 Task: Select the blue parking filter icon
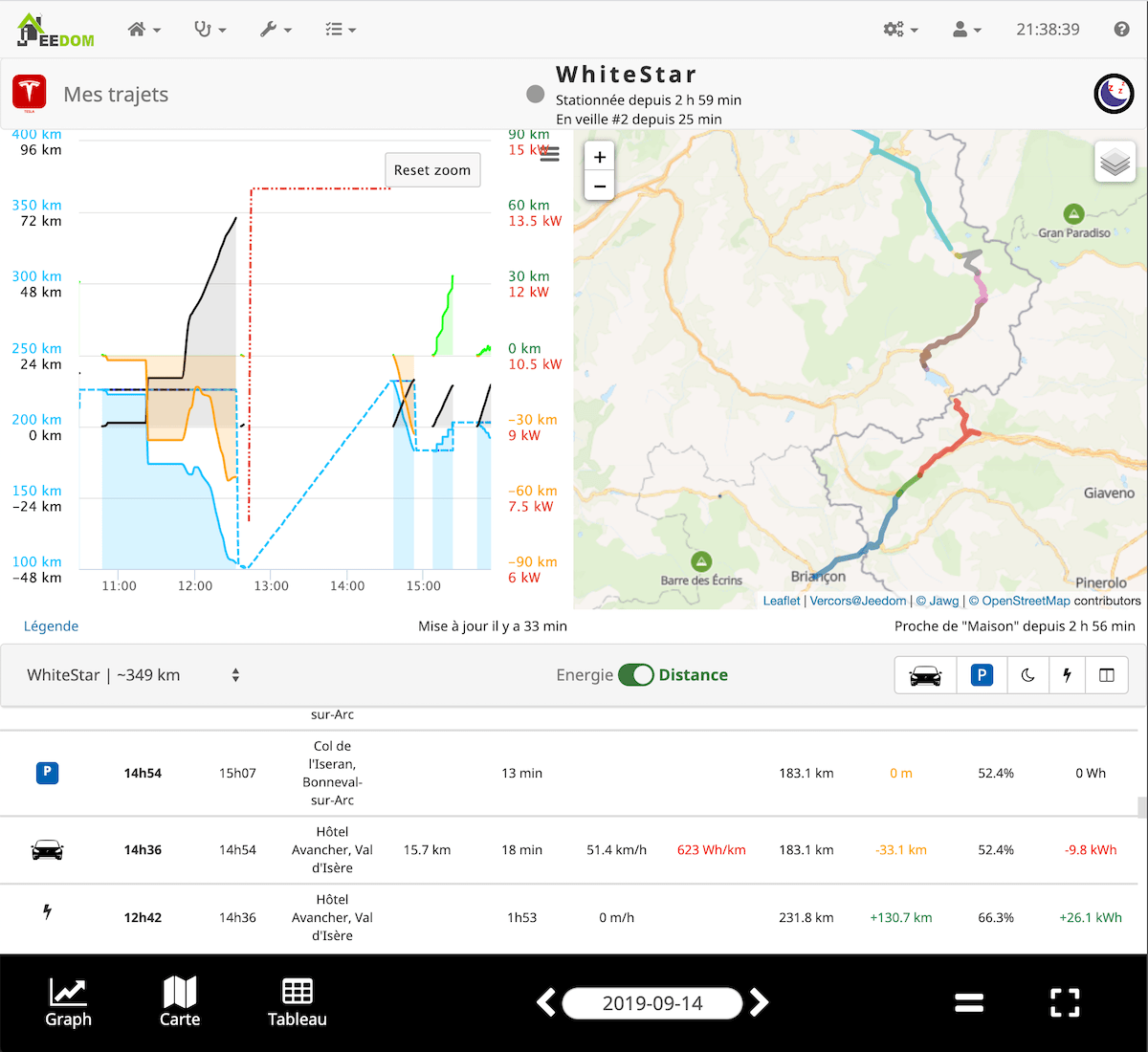[982, 674]
